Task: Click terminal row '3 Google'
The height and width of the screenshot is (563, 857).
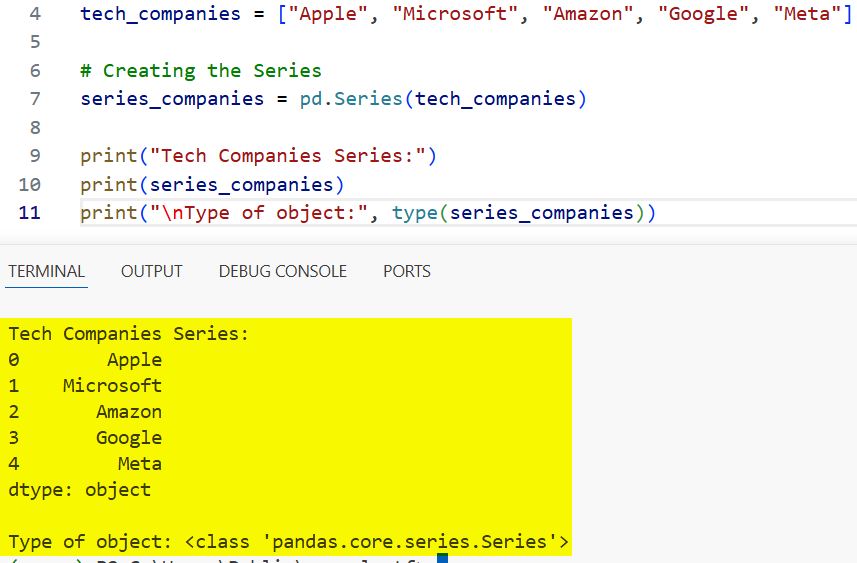Action: click(85, 438)
